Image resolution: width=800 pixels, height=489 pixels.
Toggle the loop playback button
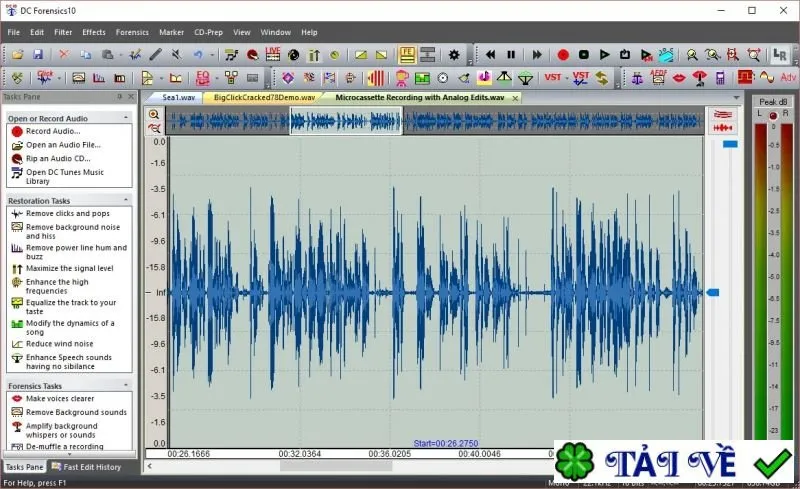pos(625,55)
